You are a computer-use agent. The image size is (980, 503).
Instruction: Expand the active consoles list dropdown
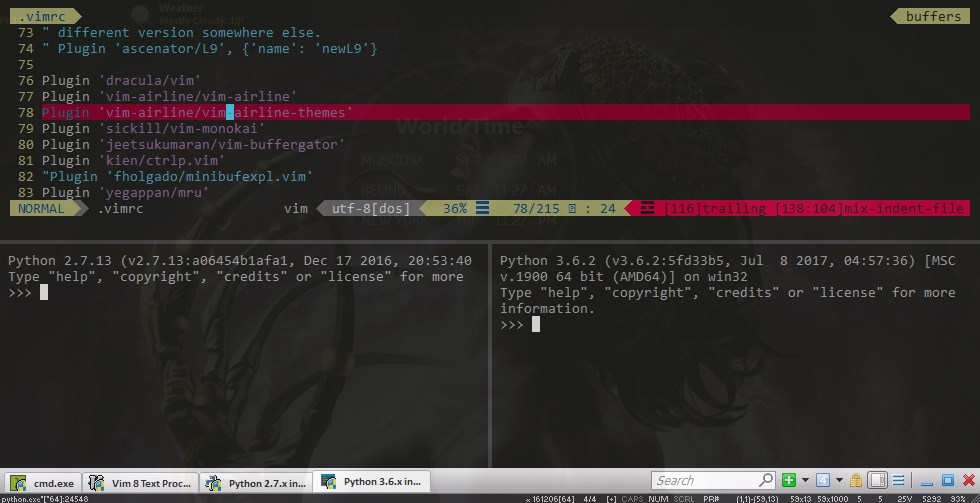pyautogui.click(x=839, y=480)
